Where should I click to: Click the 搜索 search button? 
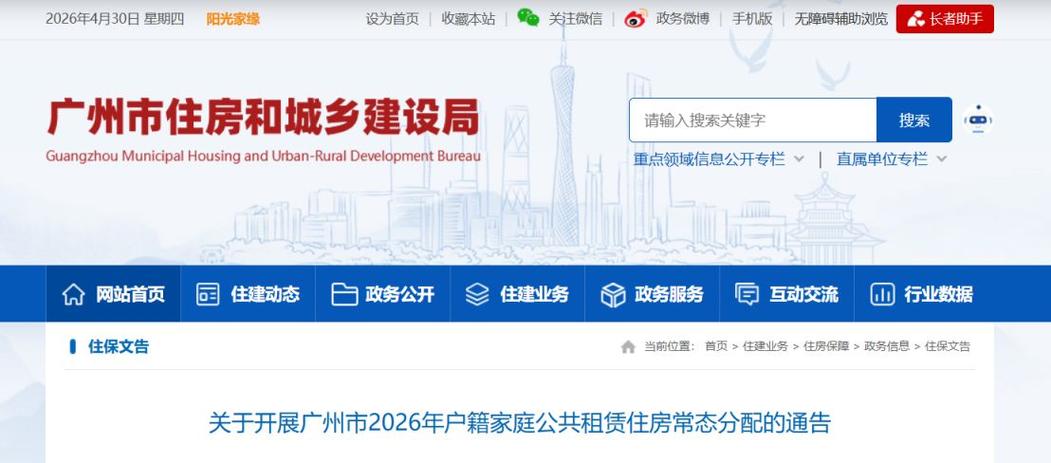(x=914, y=120)
